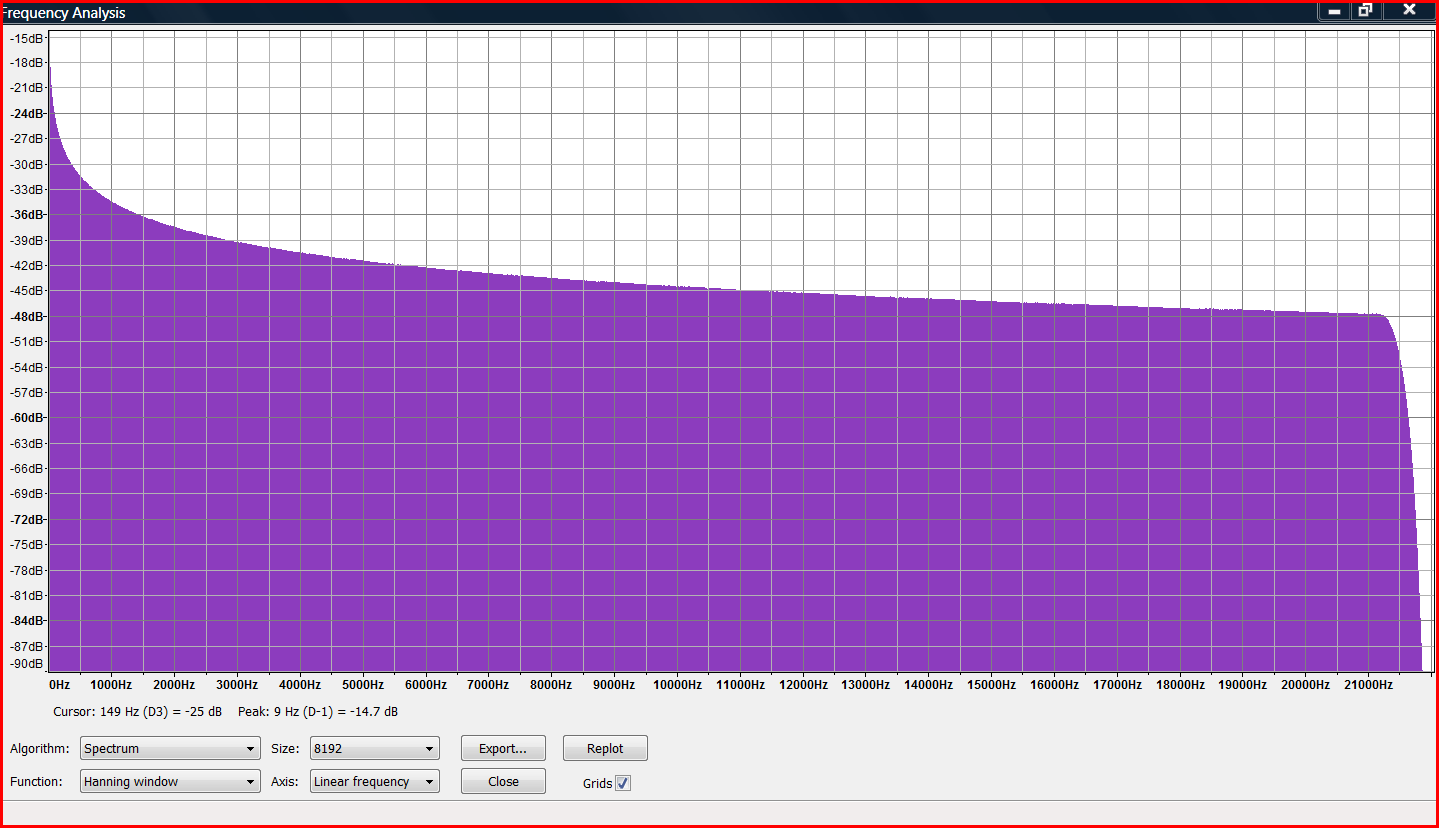Click the '1000Hz' frequency axis label
Image resolution: width=1439 pixels, height=828 pixels.
click(111, 685)
